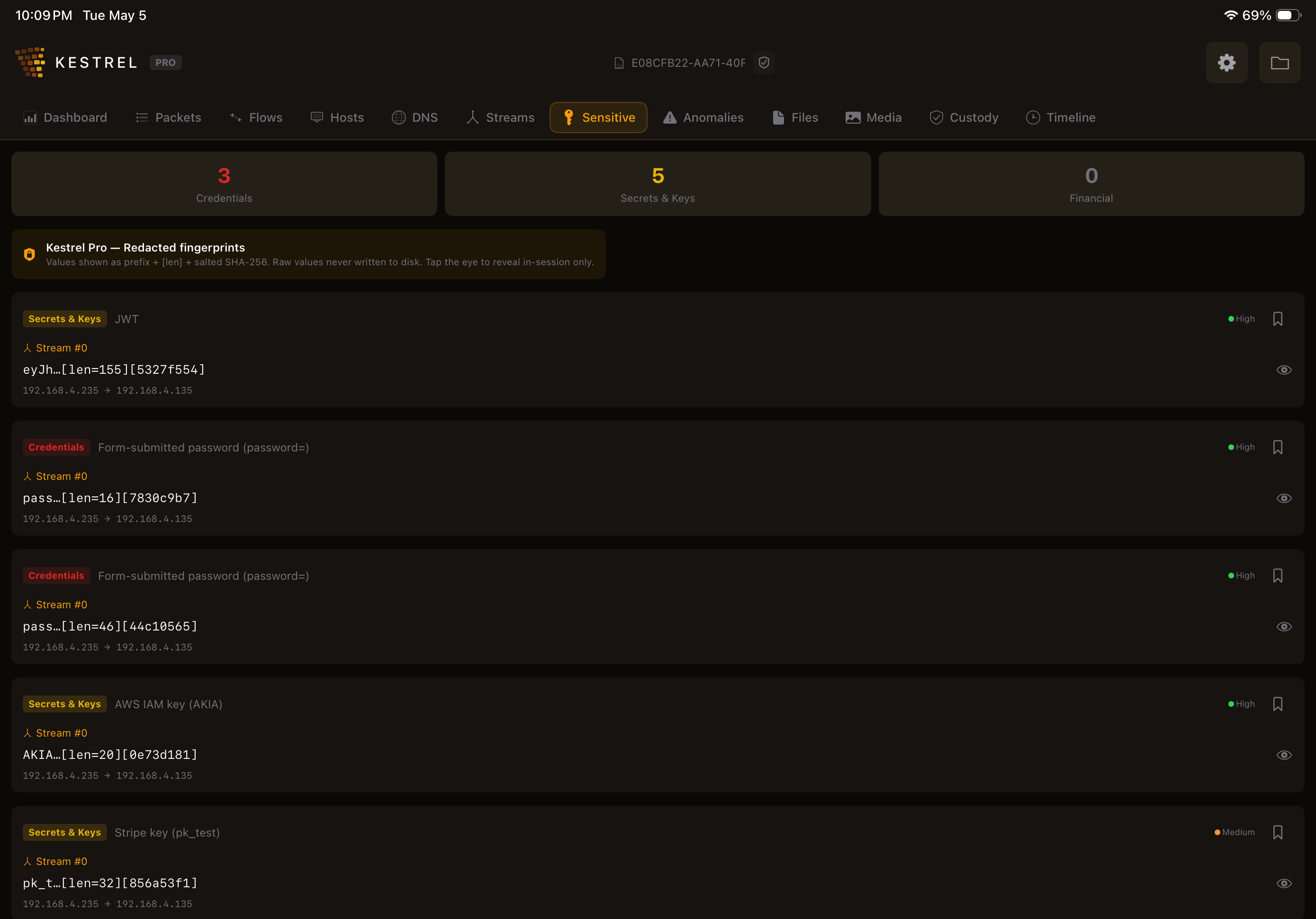Click Secrets & Keys tag on AWS IAM card

pos(65,704)
